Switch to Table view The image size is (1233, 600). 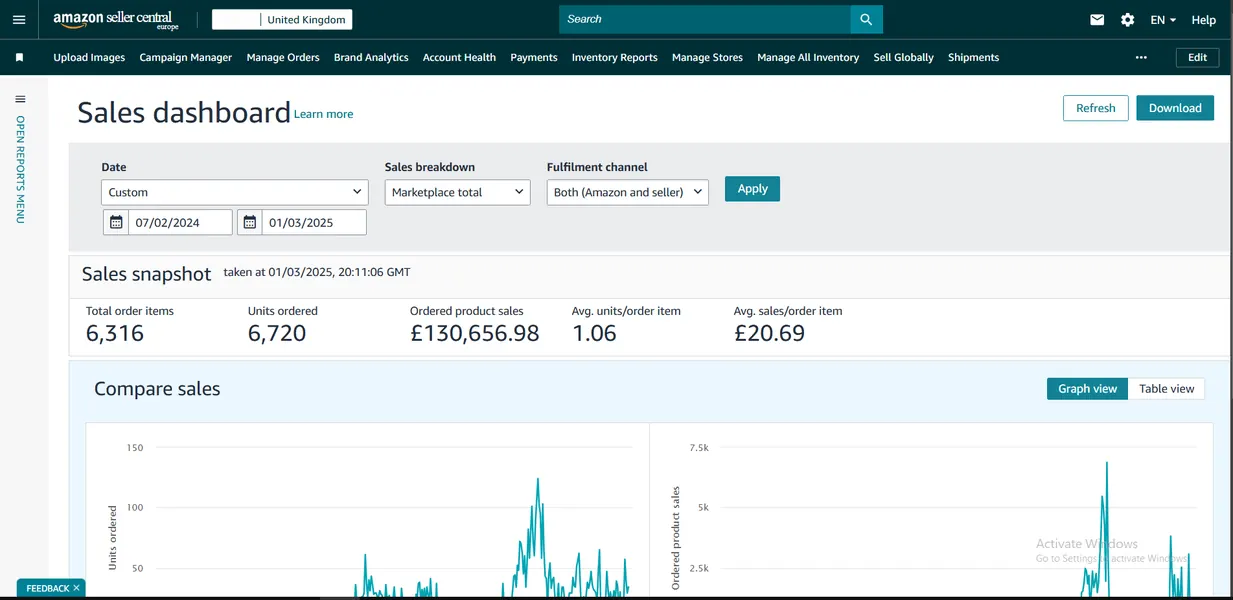(x=1167, y=388)
